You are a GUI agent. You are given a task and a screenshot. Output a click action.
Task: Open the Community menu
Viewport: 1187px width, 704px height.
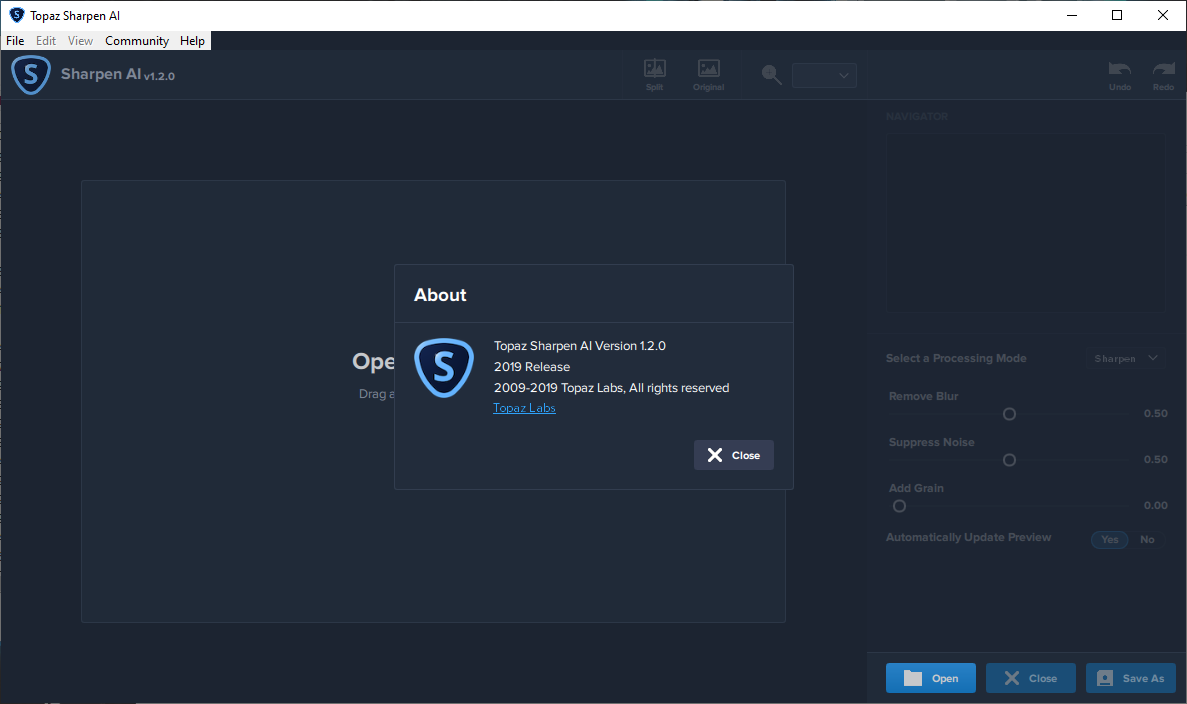[137, 41]
